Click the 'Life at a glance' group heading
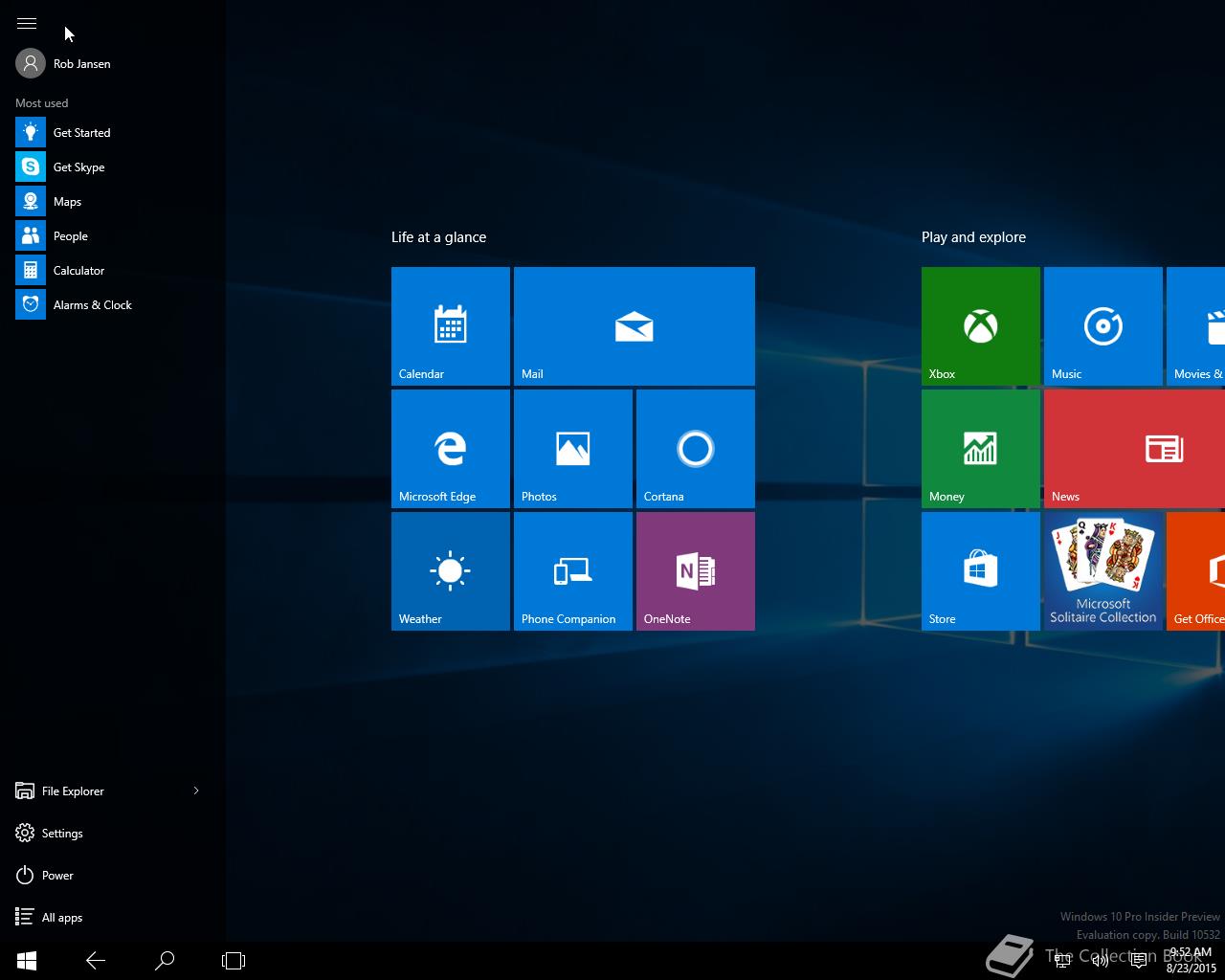 (438, 237)
